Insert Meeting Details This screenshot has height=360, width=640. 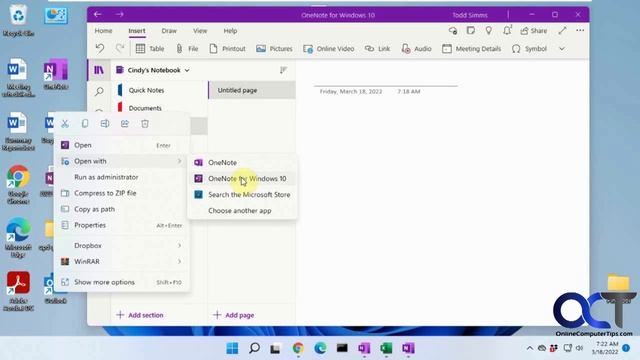pos(471,49)
